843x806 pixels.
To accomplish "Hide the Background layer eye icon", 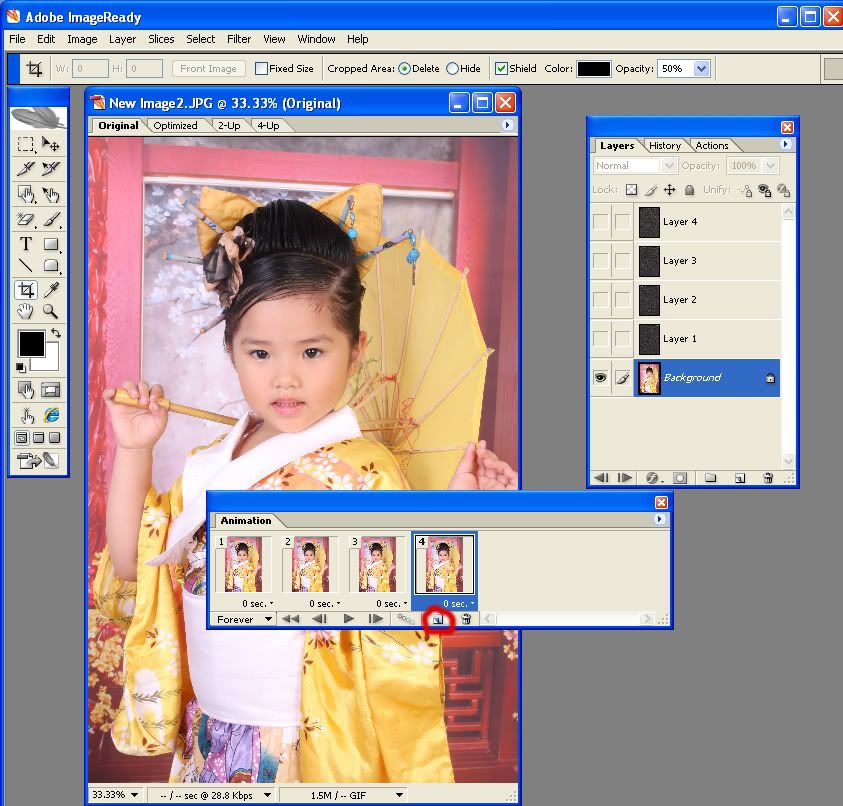I will (x=601, y=378).
